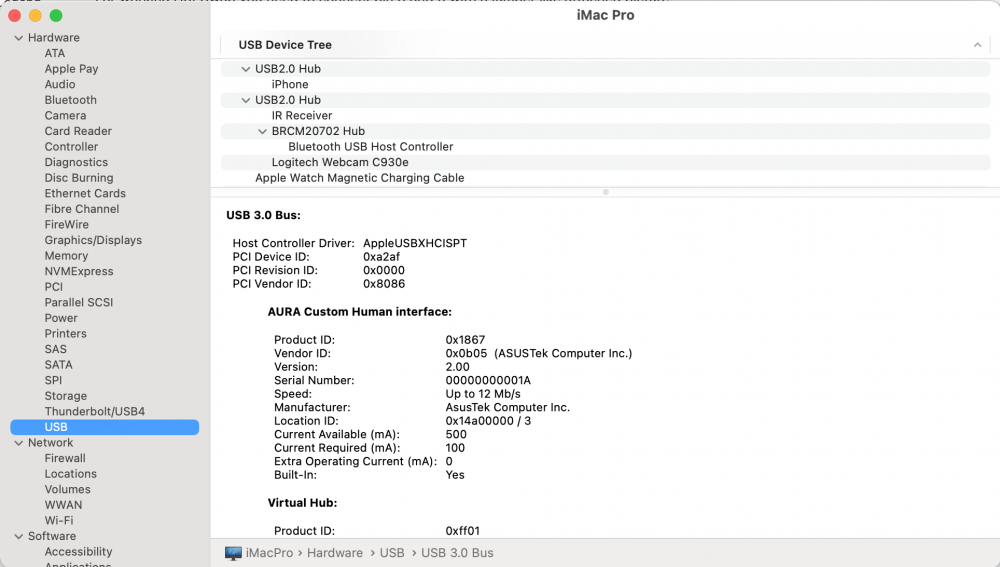Select Camera in the sidebar
Viewport: 1000px width, 567px height.
coord(65,115)
